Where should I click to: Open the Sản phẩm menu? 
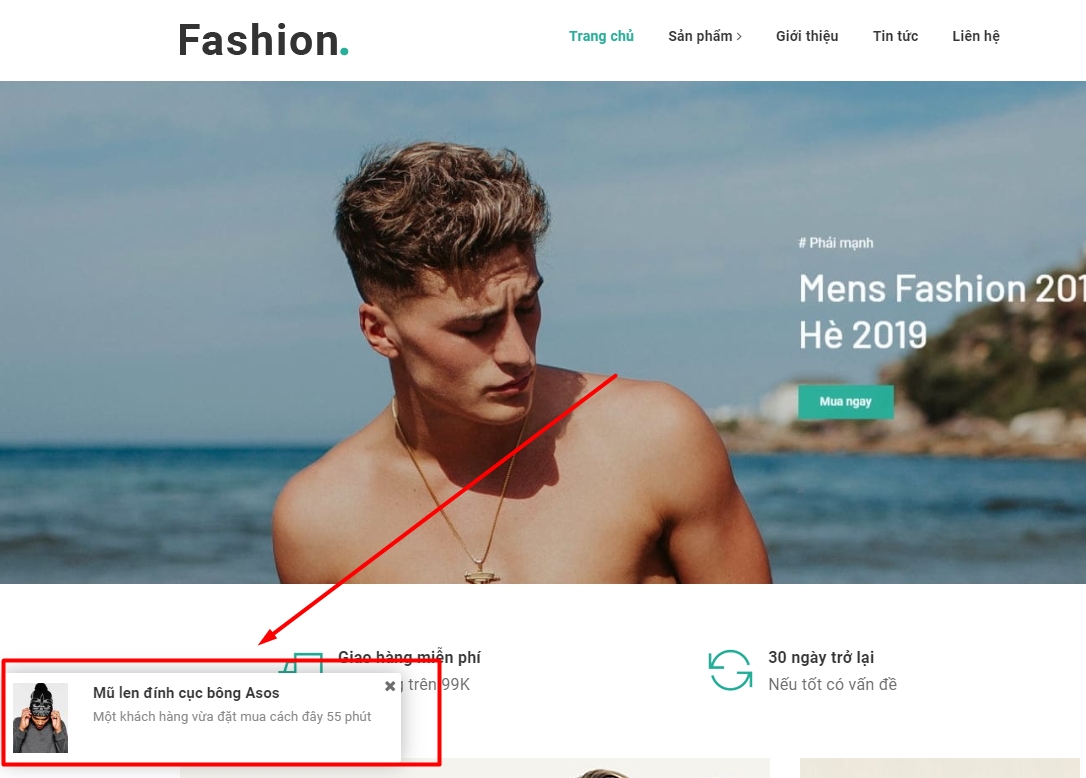pyautogui.click(x=700, y=36)
